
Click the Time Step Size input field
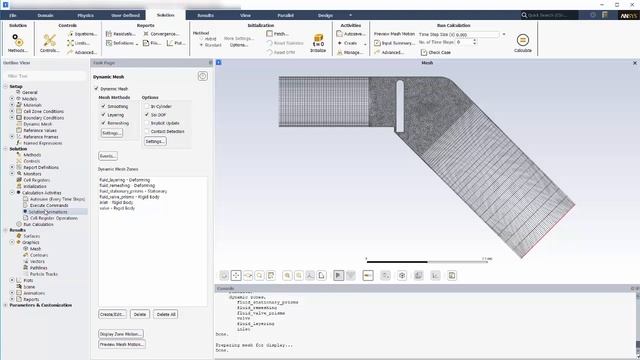pos(477,35)
